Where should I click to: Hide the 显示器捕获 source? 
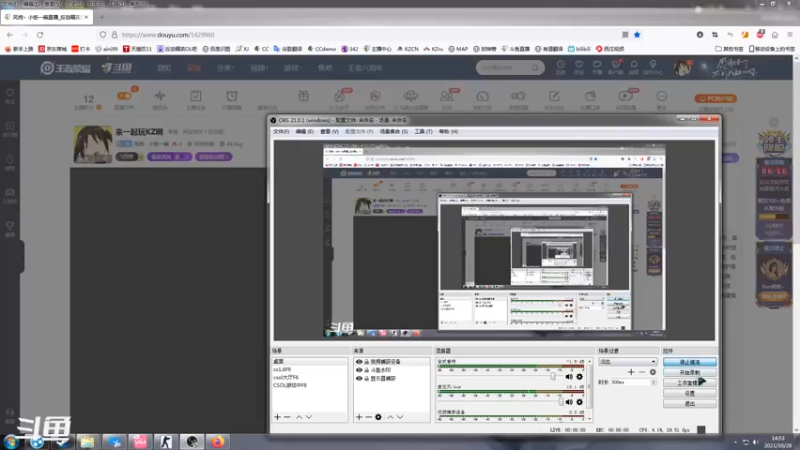[359, 379]
